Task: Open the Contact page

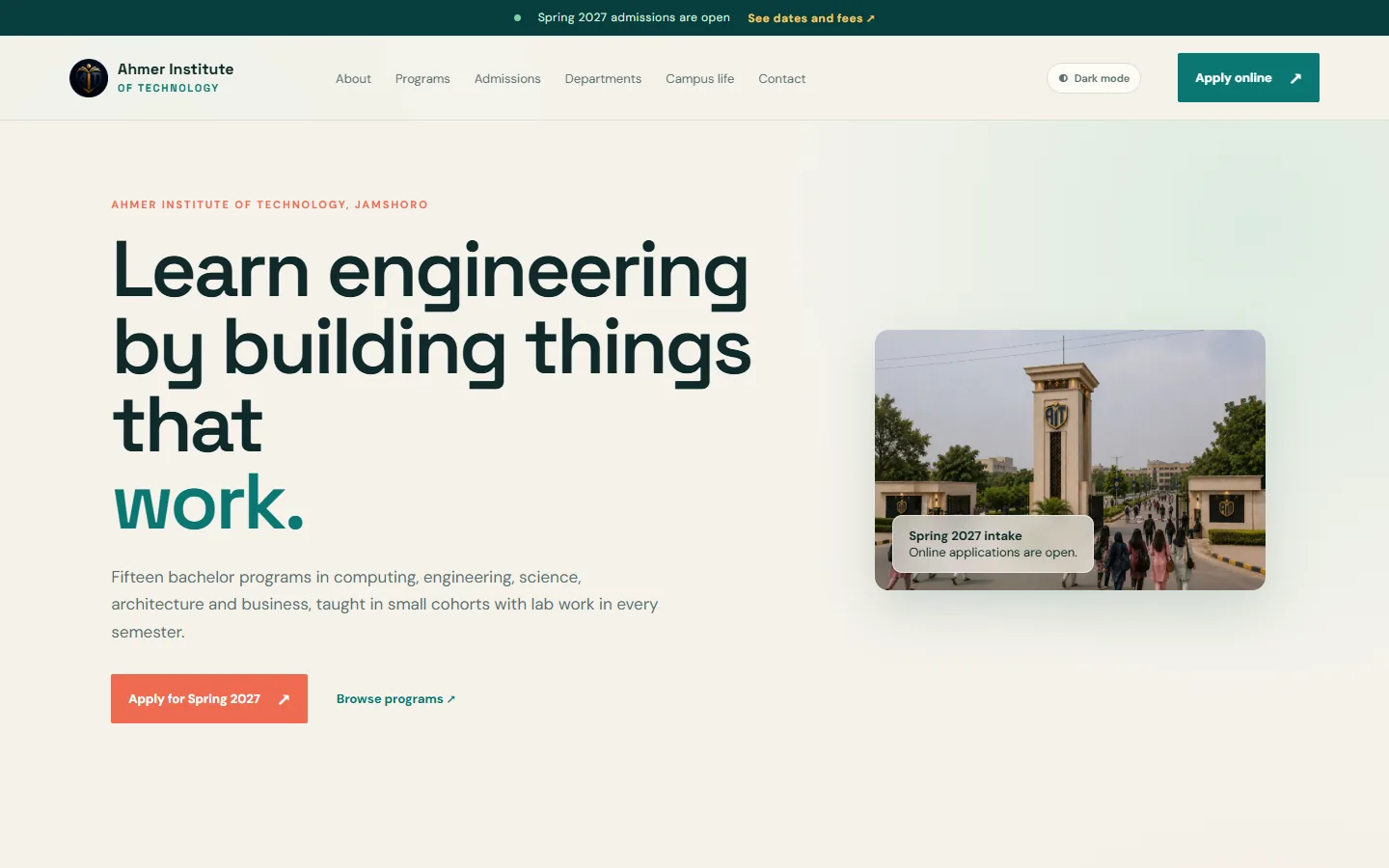Action: click(781, 79)
